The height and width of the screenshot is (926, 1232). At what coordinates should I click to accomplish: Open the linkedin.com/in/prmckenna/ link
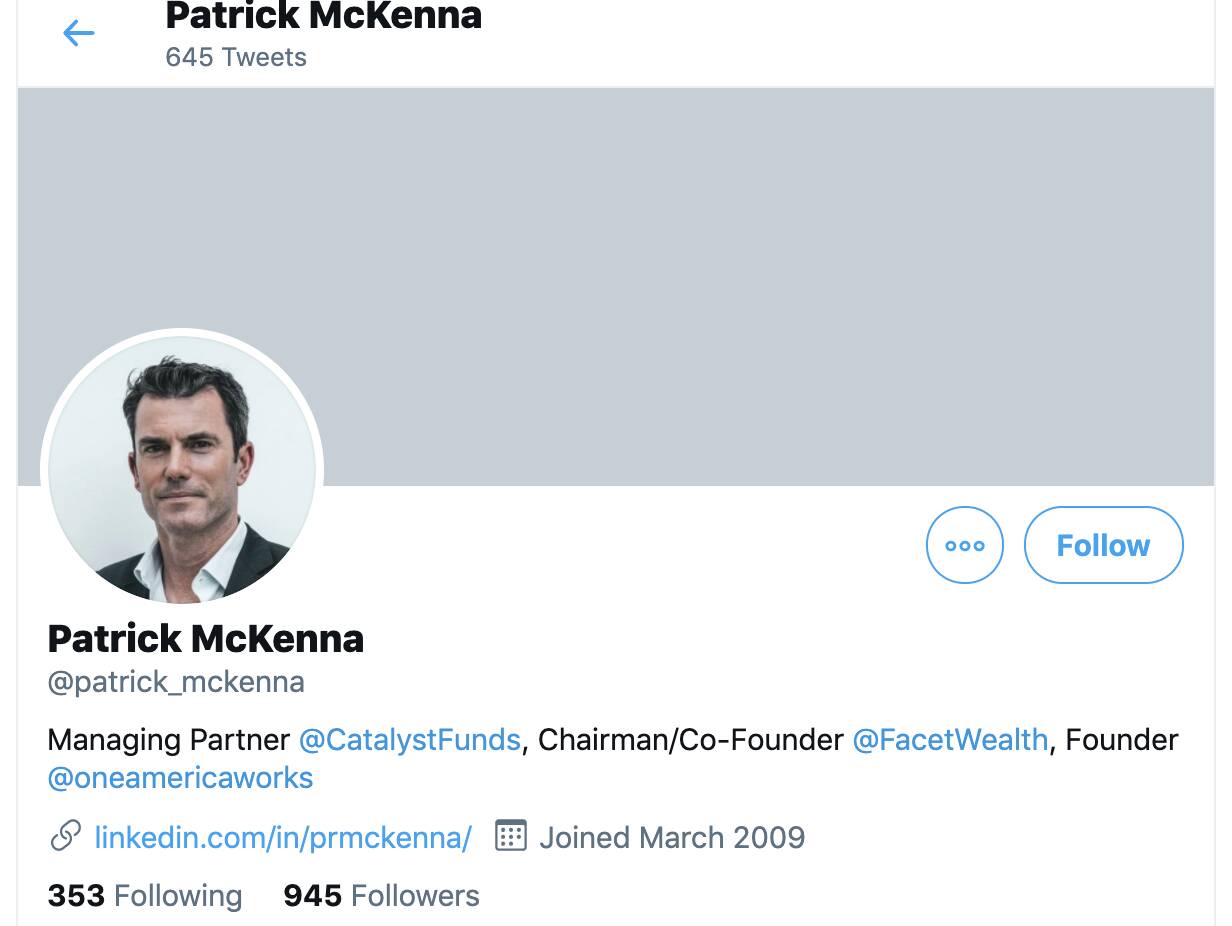283,837
